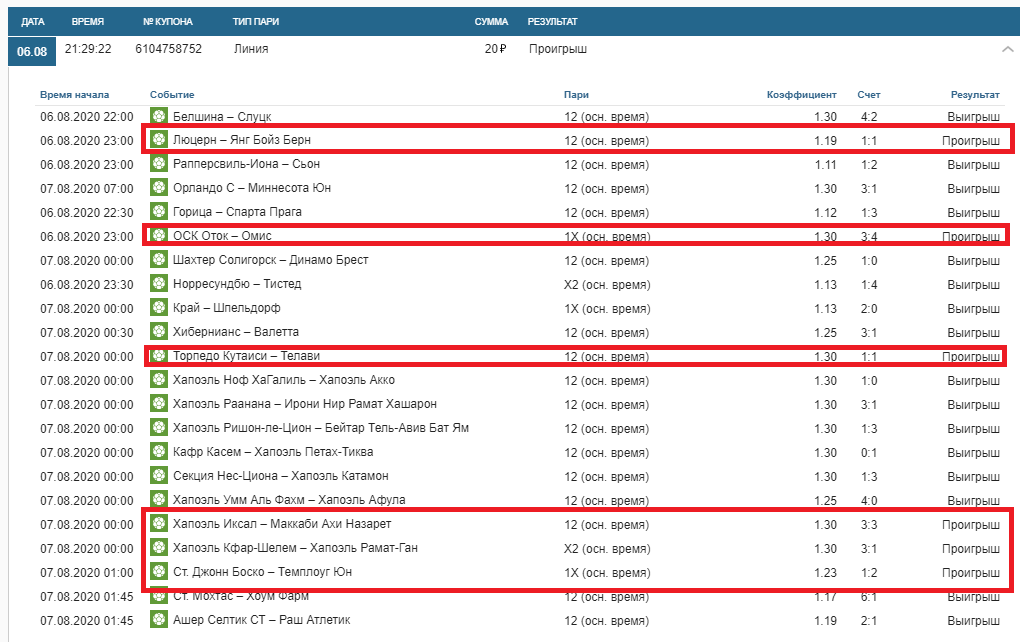
Task: Click the soccer icon beside Белшина – Слуцк
Action: pyautogui.click(x=159, y=116)
